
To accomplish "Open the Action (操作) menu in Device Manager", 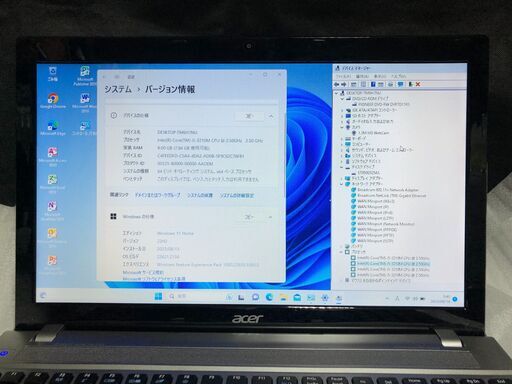I will pyautogui.click(x=362, y=76).
